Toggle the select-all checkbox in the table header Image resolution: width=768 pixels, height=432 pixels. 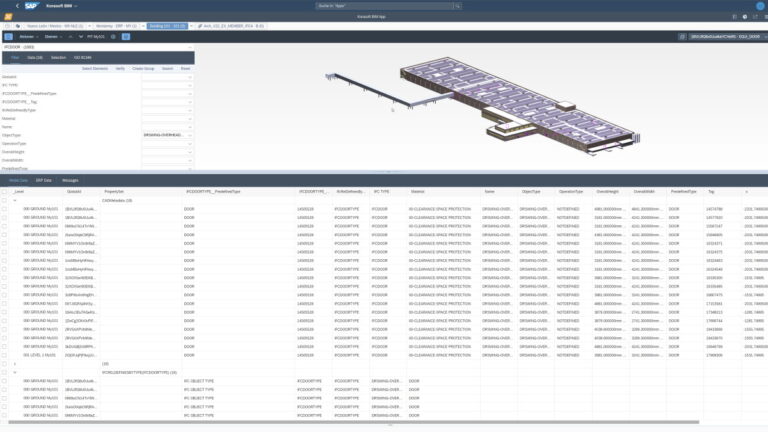click(5, 190)
